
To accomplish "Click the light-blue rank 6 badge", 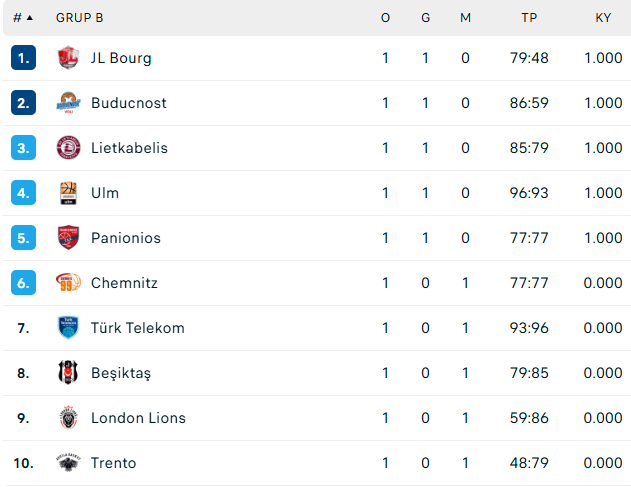I will (24, 283).
